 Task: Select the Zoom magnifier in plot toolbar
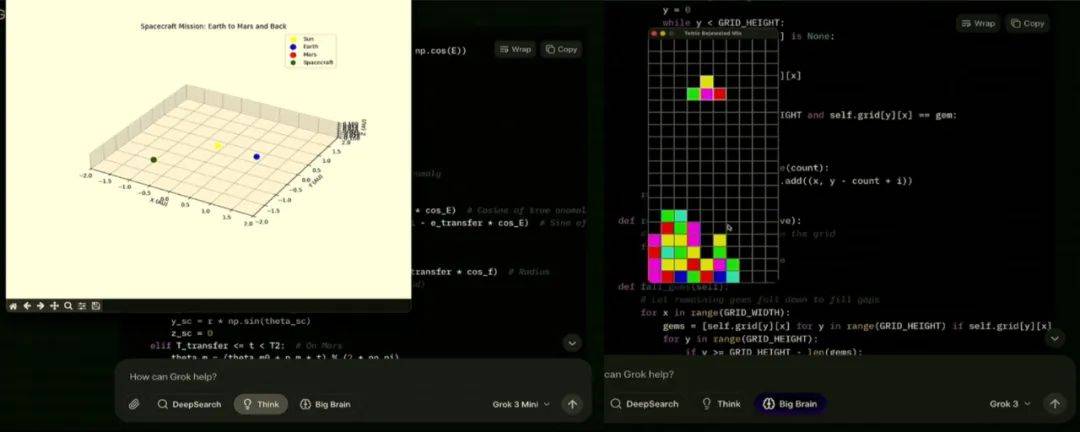point(68,306)
